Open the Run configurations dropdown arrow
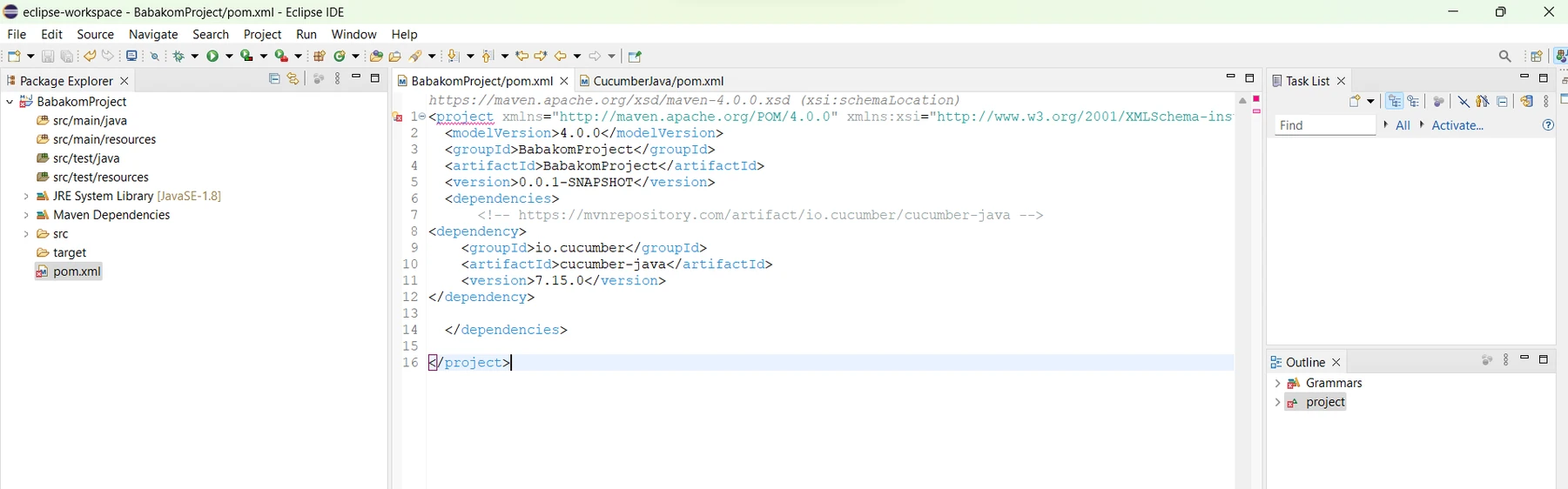Screen dimensions: 1568x489 229,57
